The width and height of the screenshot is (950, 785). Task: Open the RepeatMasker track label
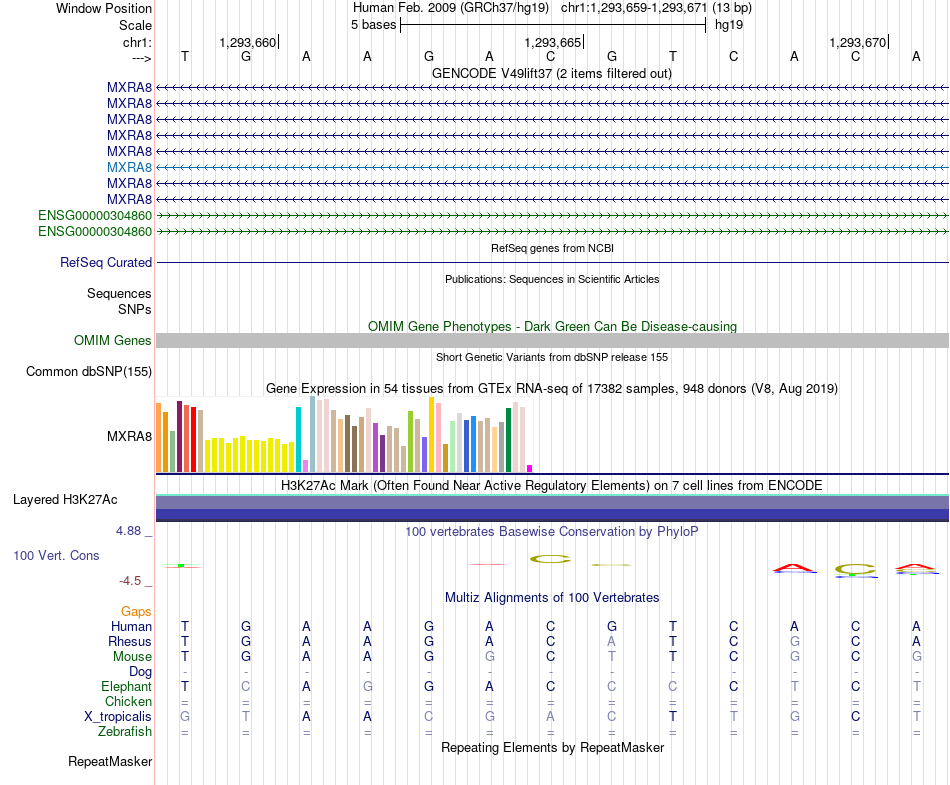point(110,761)
